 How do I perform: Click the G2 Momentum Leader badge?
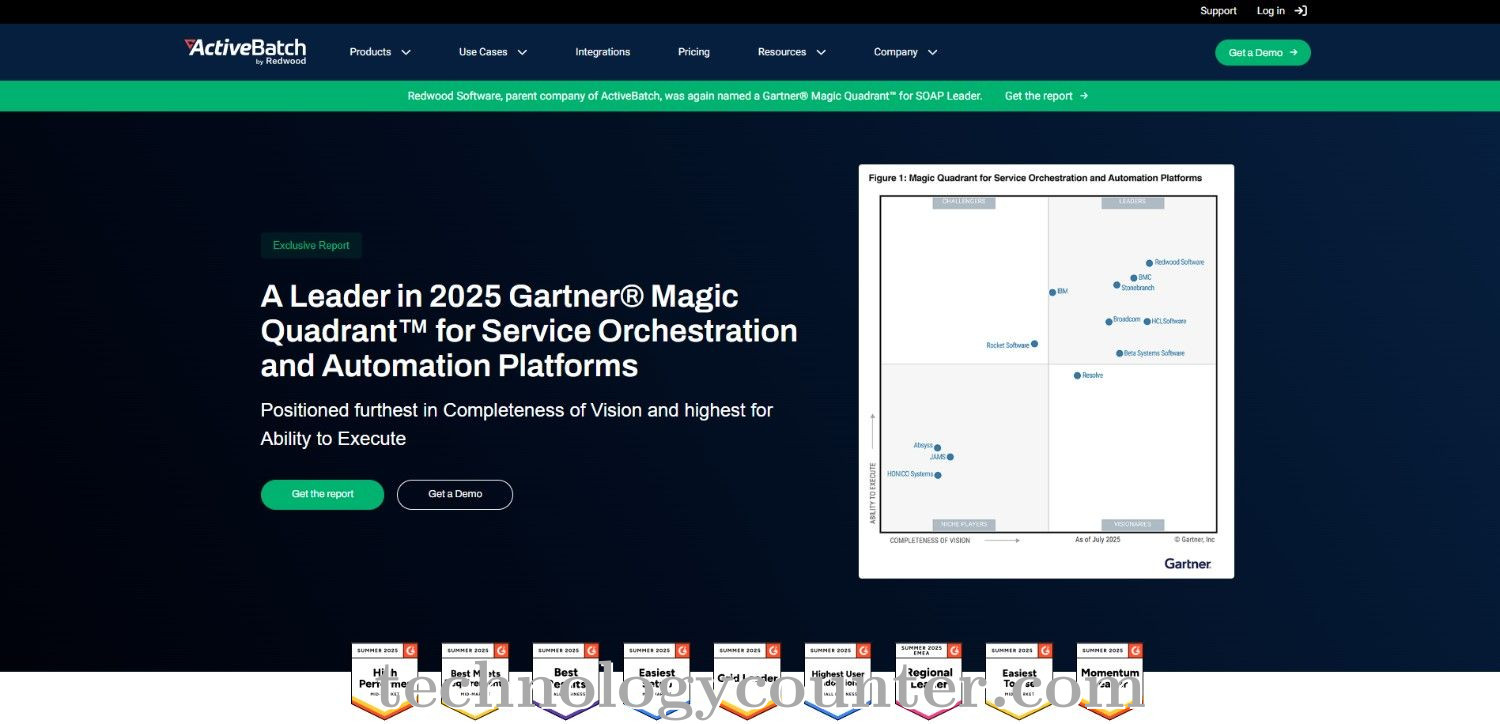click(1109, 680)
